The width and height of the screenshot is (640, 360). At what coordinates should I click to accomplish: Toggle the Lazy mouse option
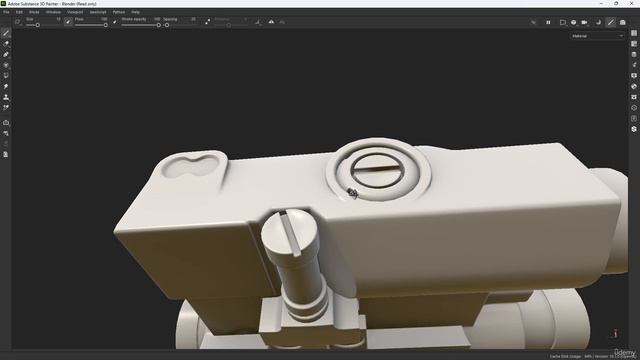207,22
